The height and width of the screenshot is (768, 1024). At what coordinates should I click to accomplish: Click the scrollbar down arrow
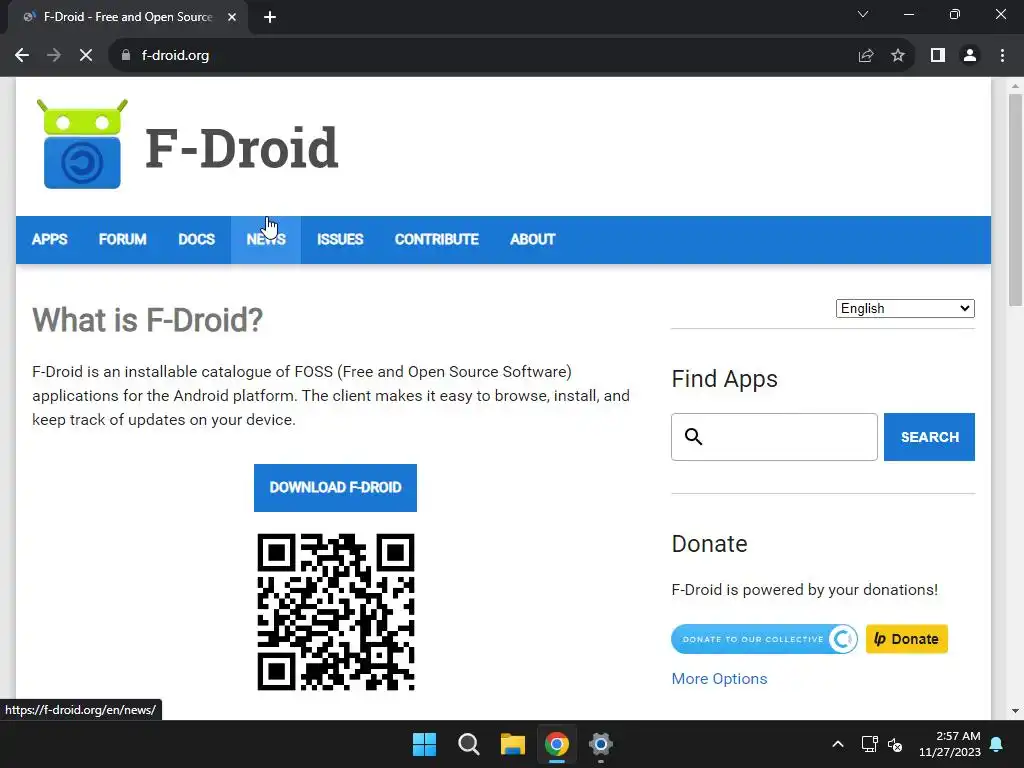pyautogui.click(x=1016, y=711)
